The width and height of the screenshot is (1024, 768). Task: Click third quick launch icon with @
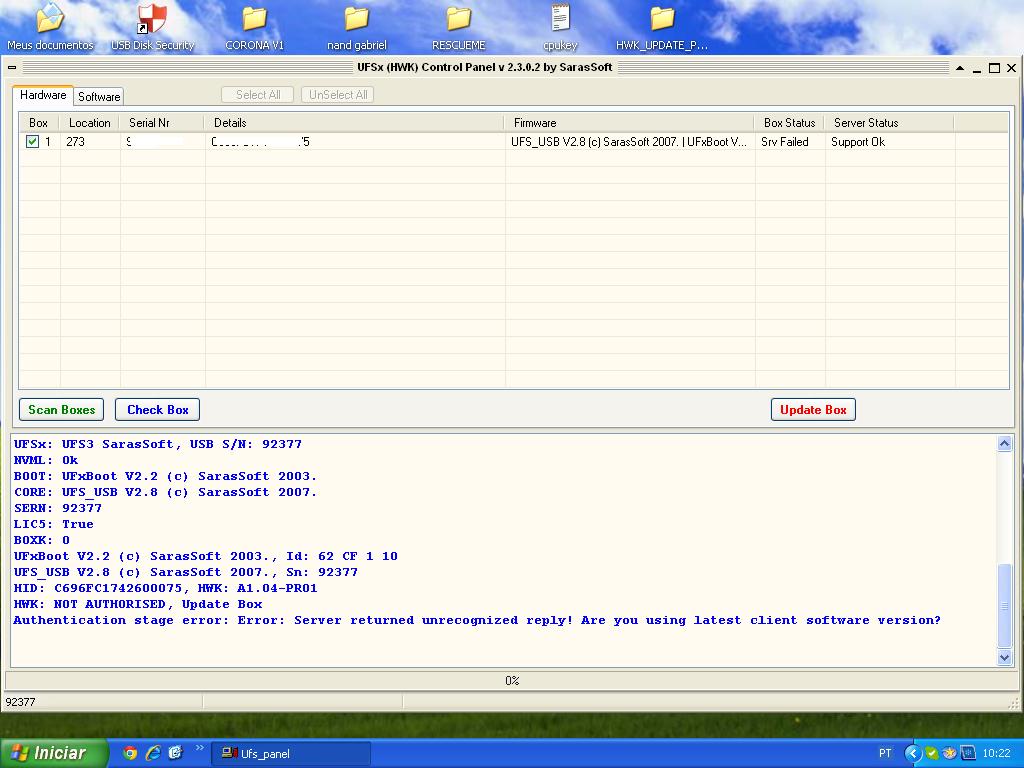(x=175, y=753)
